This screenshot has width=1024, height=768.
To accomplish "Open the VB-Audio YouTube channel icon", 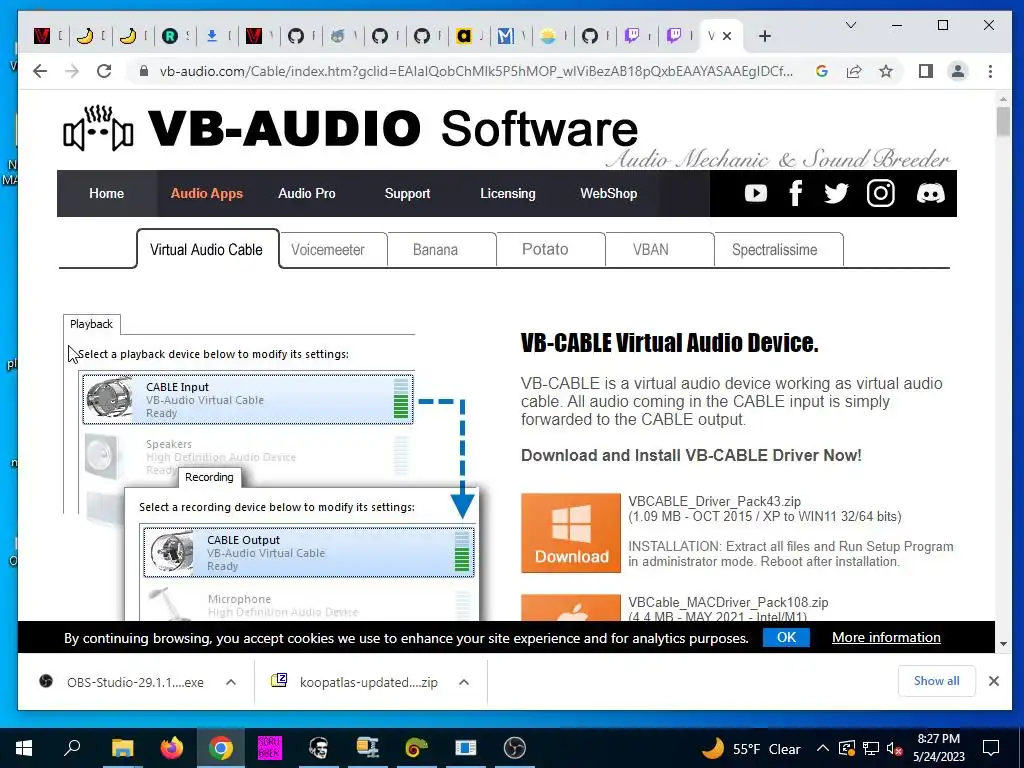I will click(x=756, y=193).
